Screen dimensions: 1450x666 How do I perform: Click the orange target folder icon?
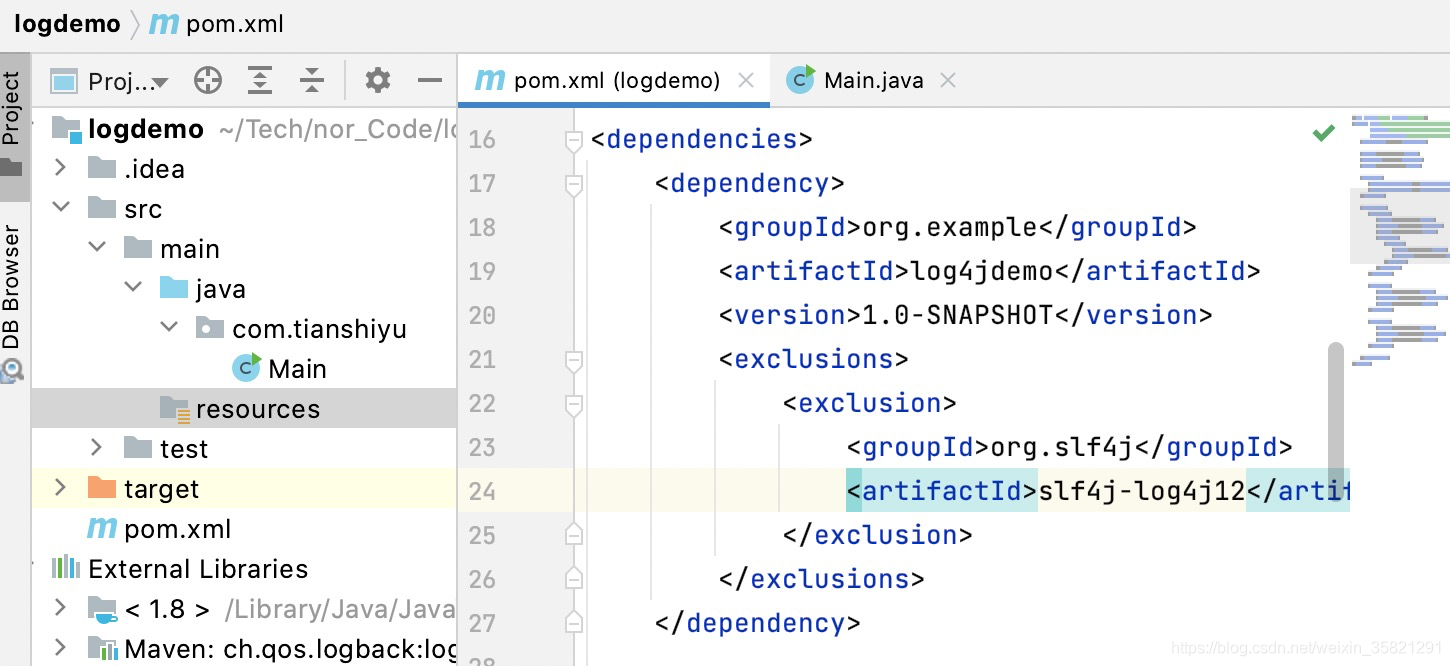(x=102, y=488)
